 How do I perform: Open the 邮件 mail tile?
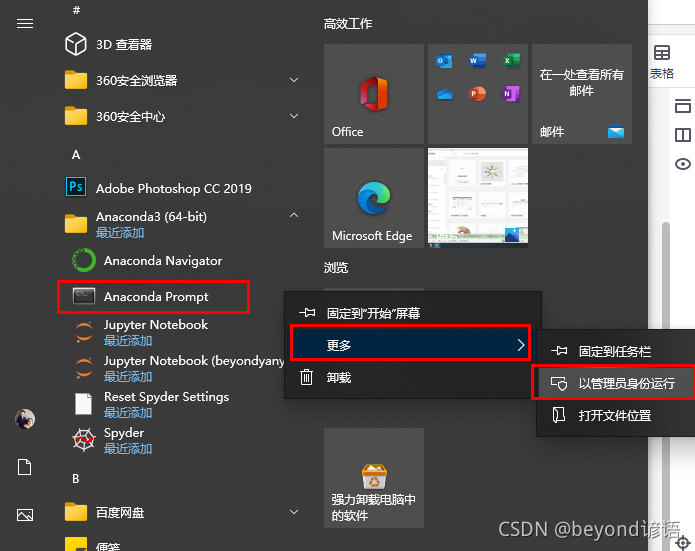coord(582,94)
